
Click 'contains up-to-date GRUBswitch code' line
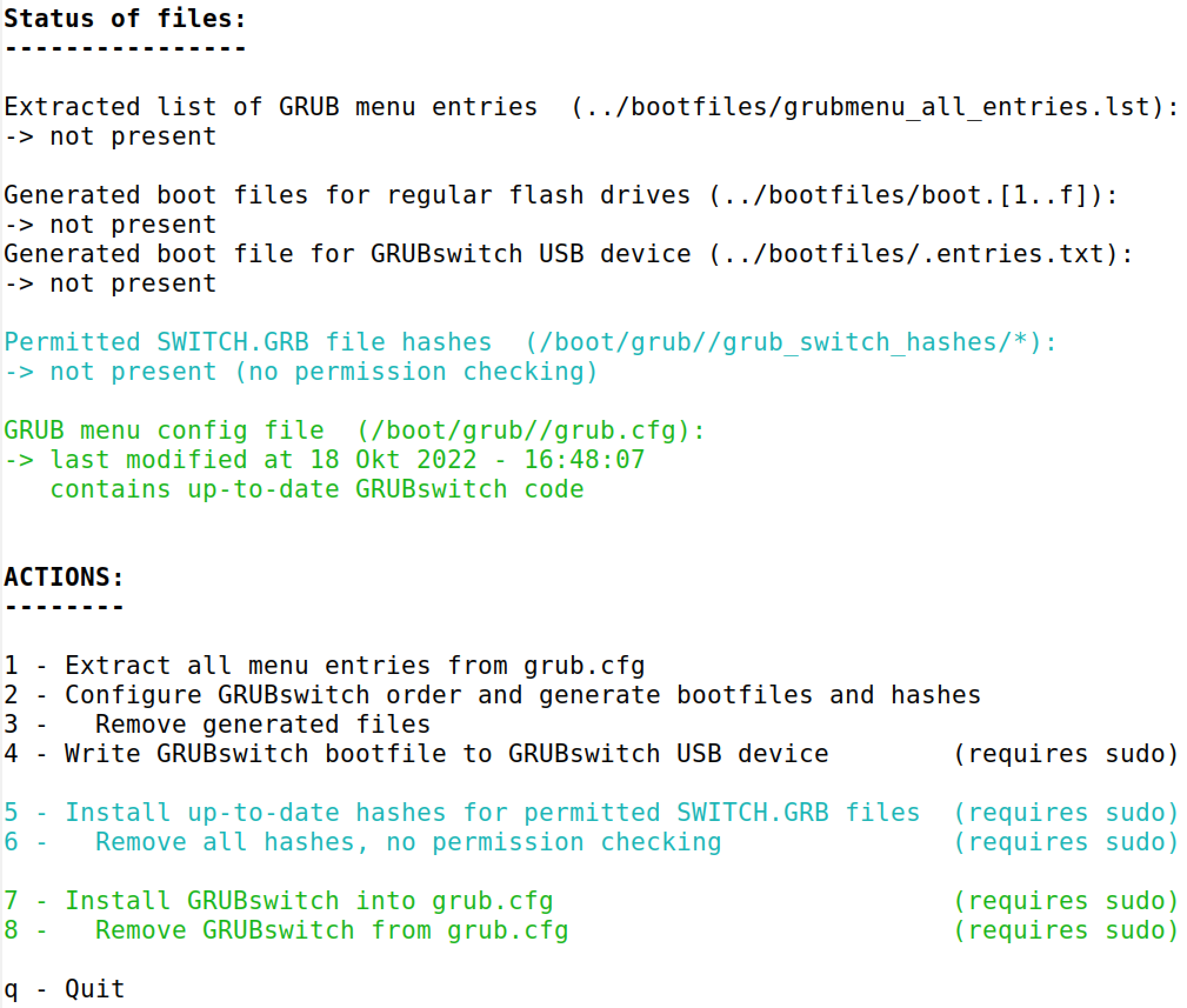(x=316, y=489)
